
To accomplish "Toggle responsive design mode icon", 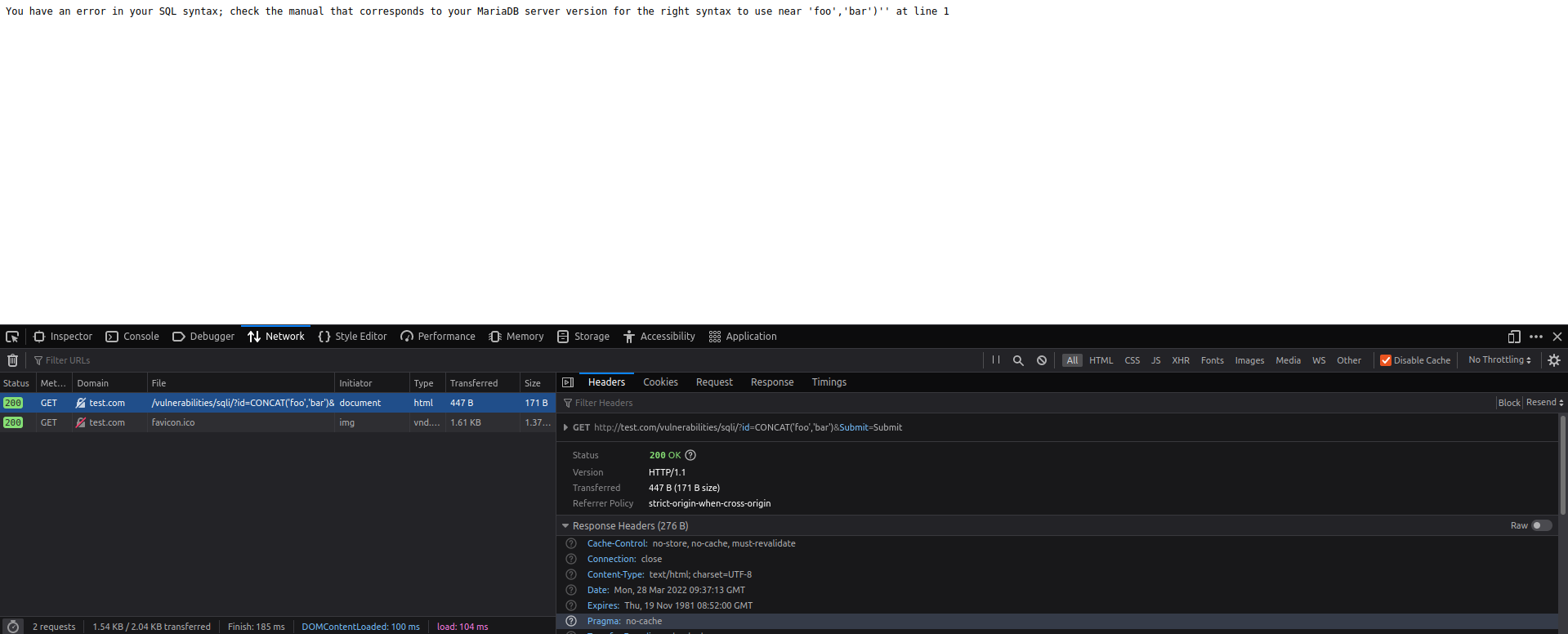I will pos(1514,337).
